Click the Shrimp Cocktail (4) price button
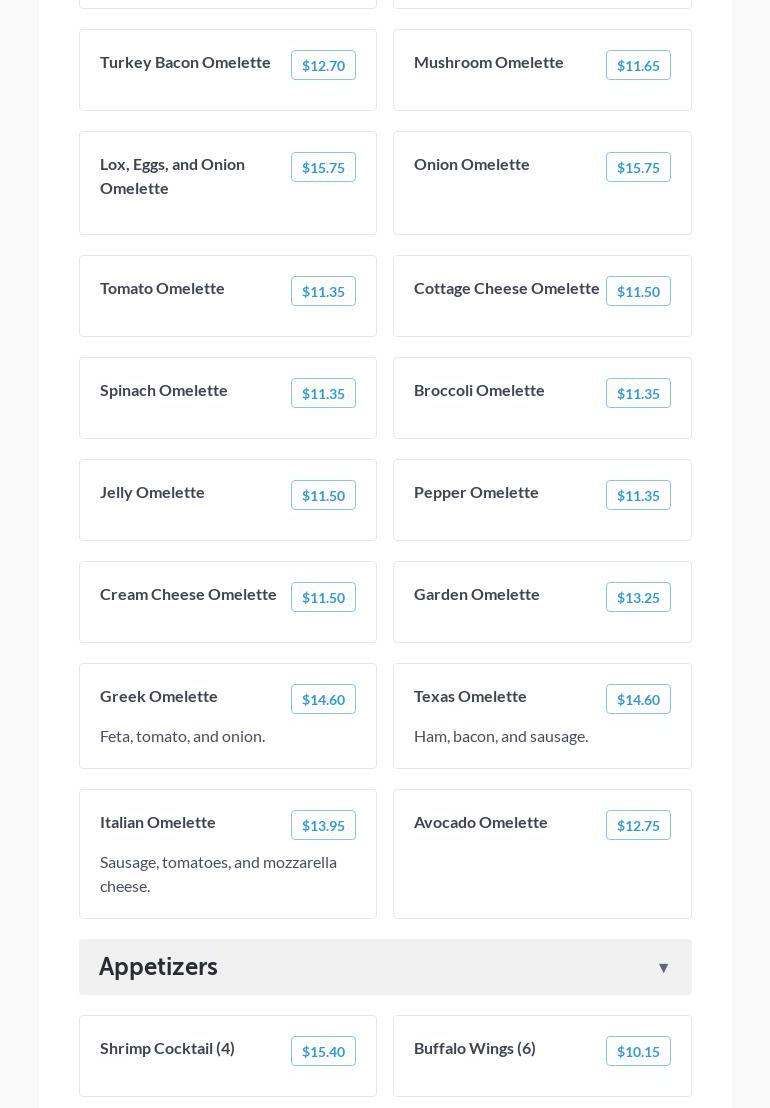This screenshot has width=770, height=1108. [323, 1052]
